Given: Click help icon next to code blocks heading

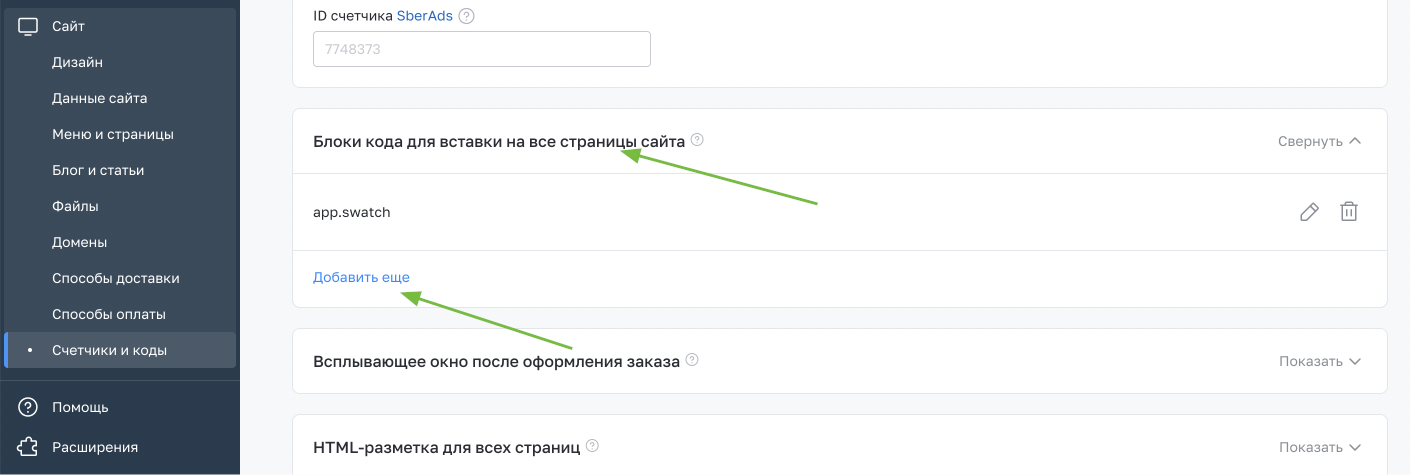Looking at the screenshot, I should point(697,140).
